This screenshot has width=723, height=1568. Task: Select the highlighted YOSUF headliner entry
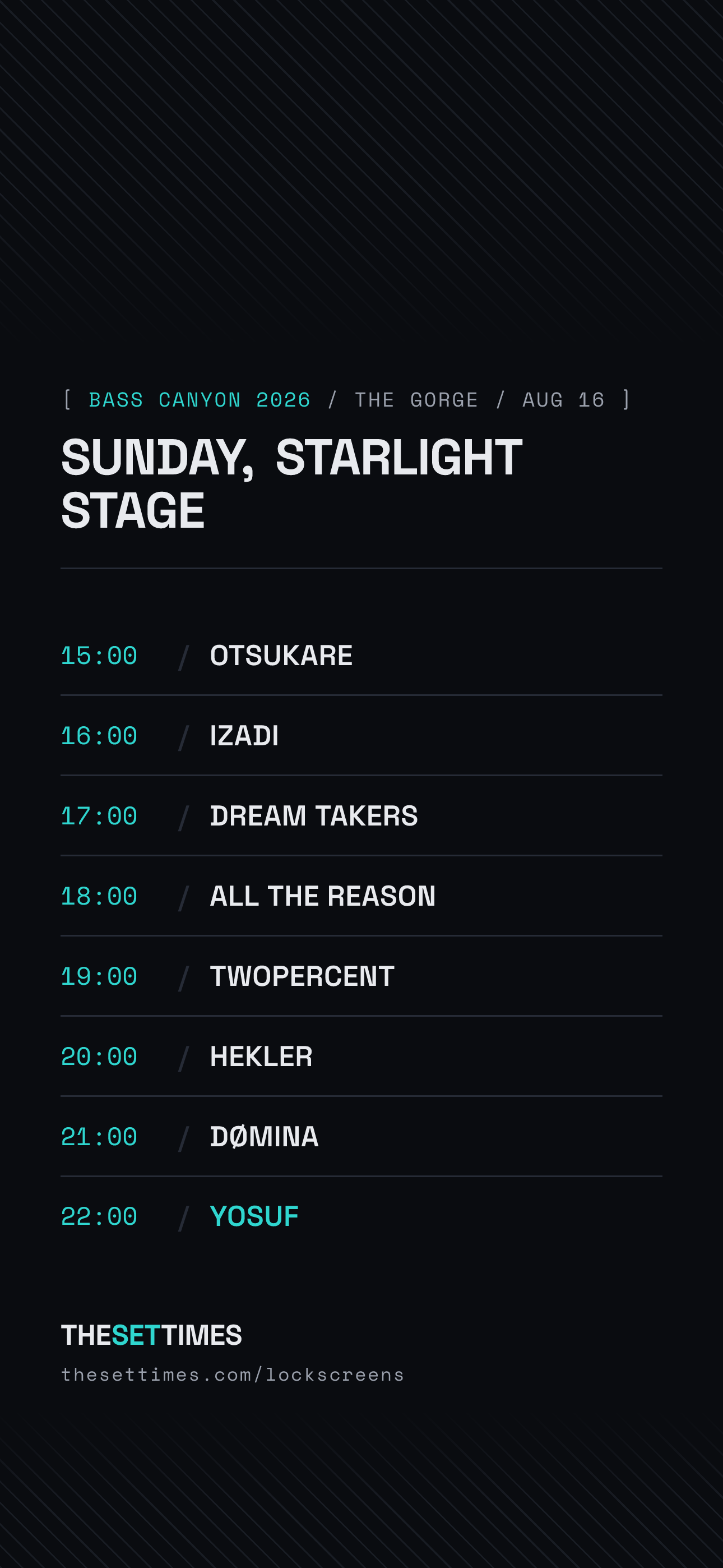point(361,1216)
